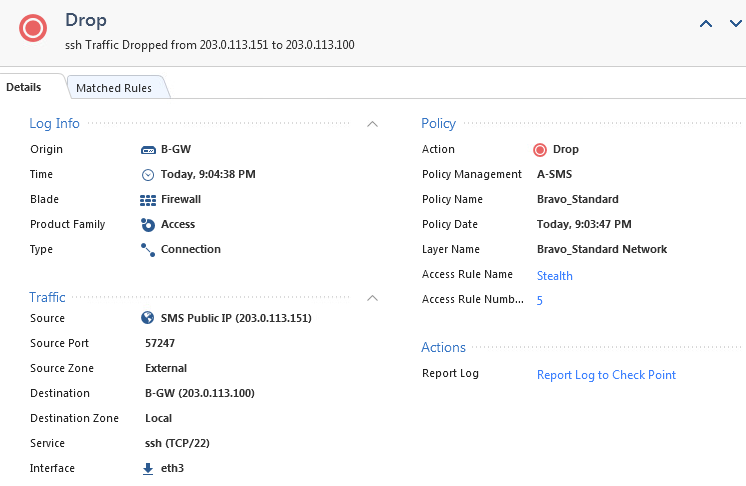Select the External source zone value
746x486 pixels.
click(166, 369)
